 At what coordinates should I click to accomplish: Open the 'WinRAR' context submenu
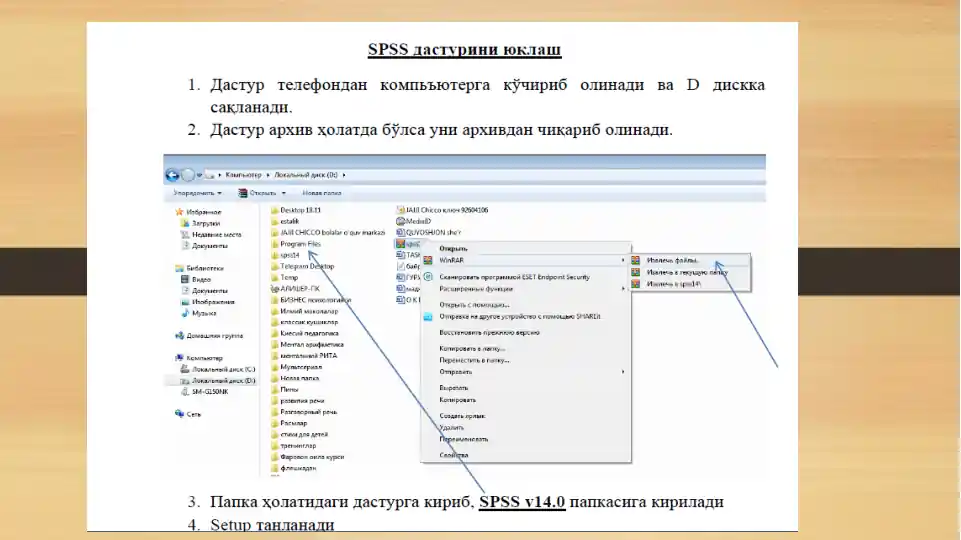(526, 260)
